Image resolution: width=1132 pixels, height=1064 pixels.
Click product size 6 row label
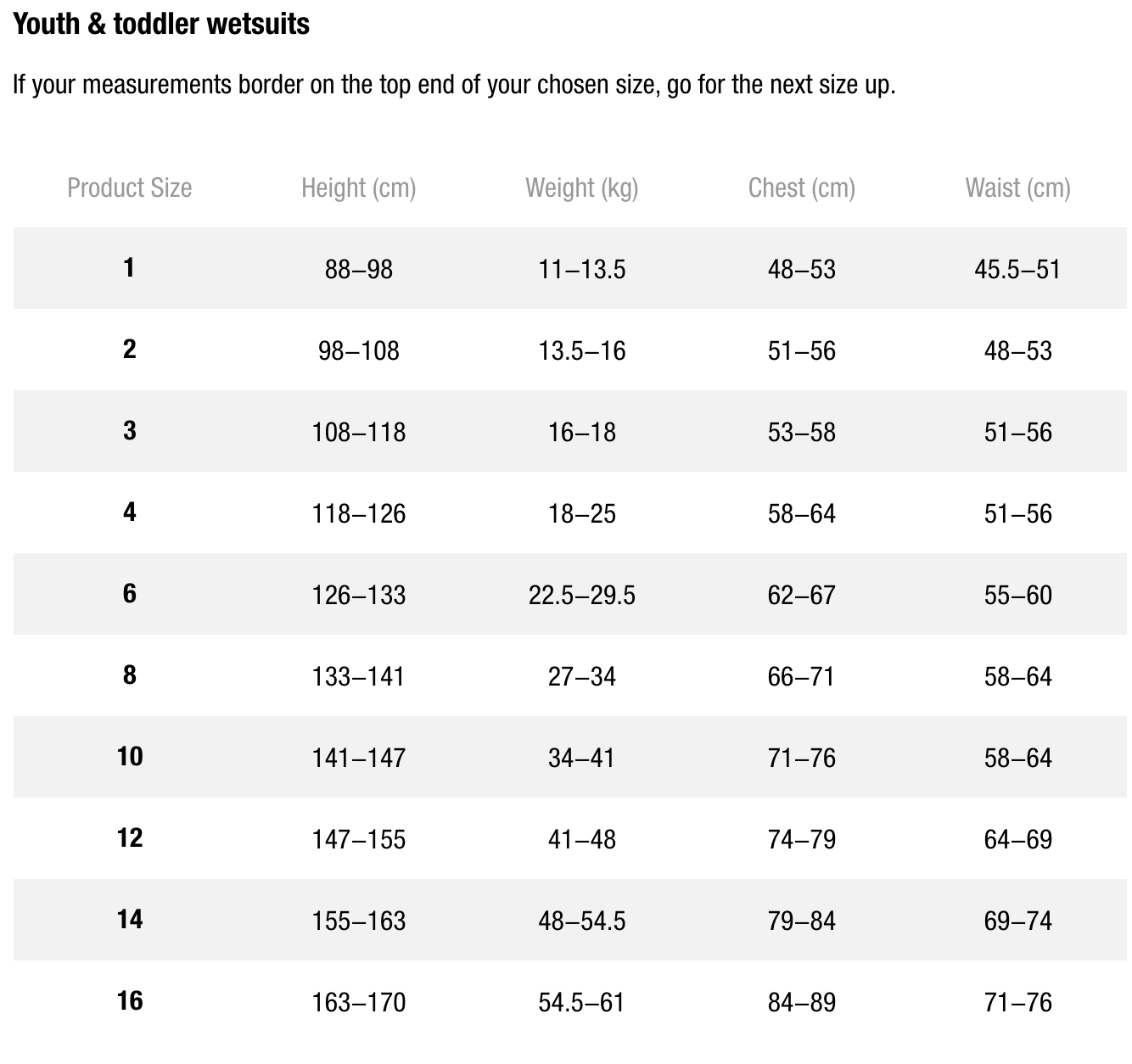tap(129, 593)
